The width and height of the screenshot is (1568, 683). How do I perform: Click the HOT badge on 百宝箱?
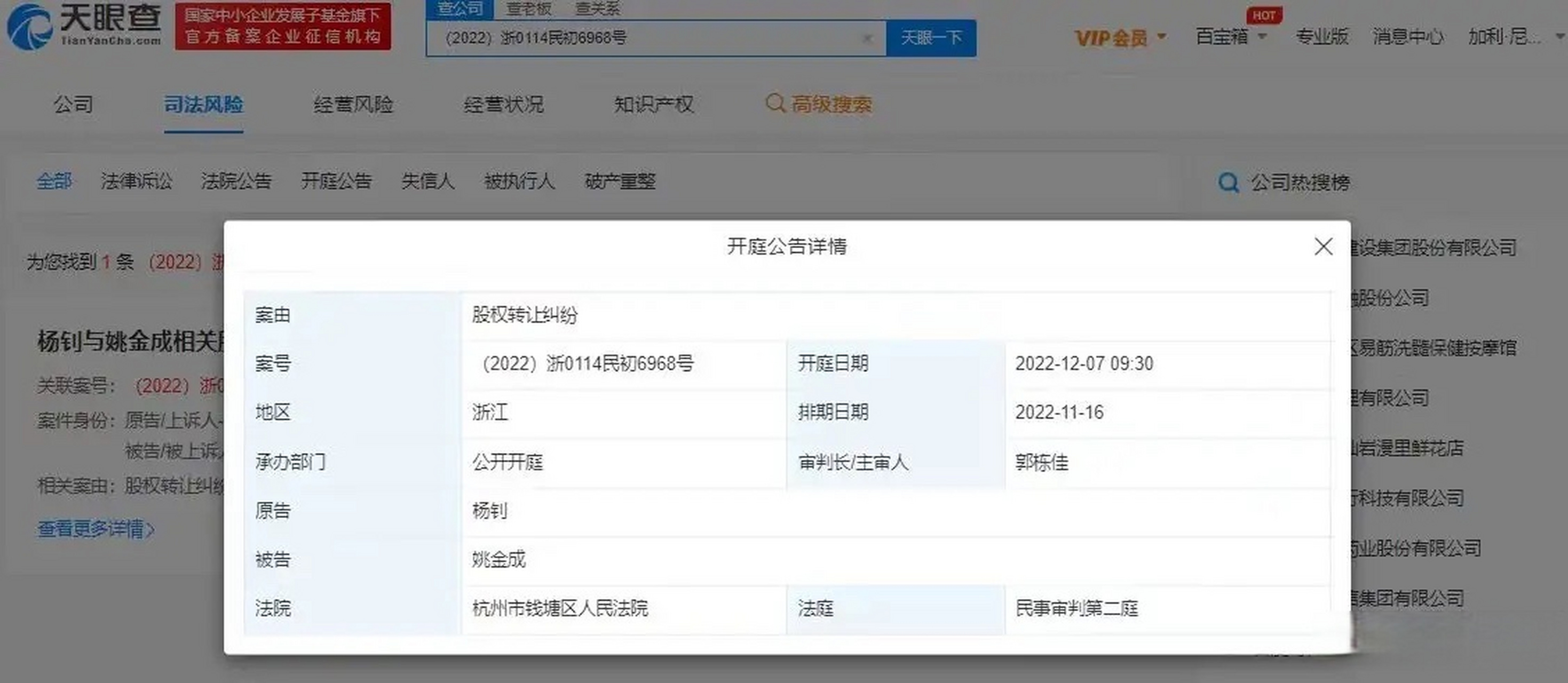pos(1264,15)
